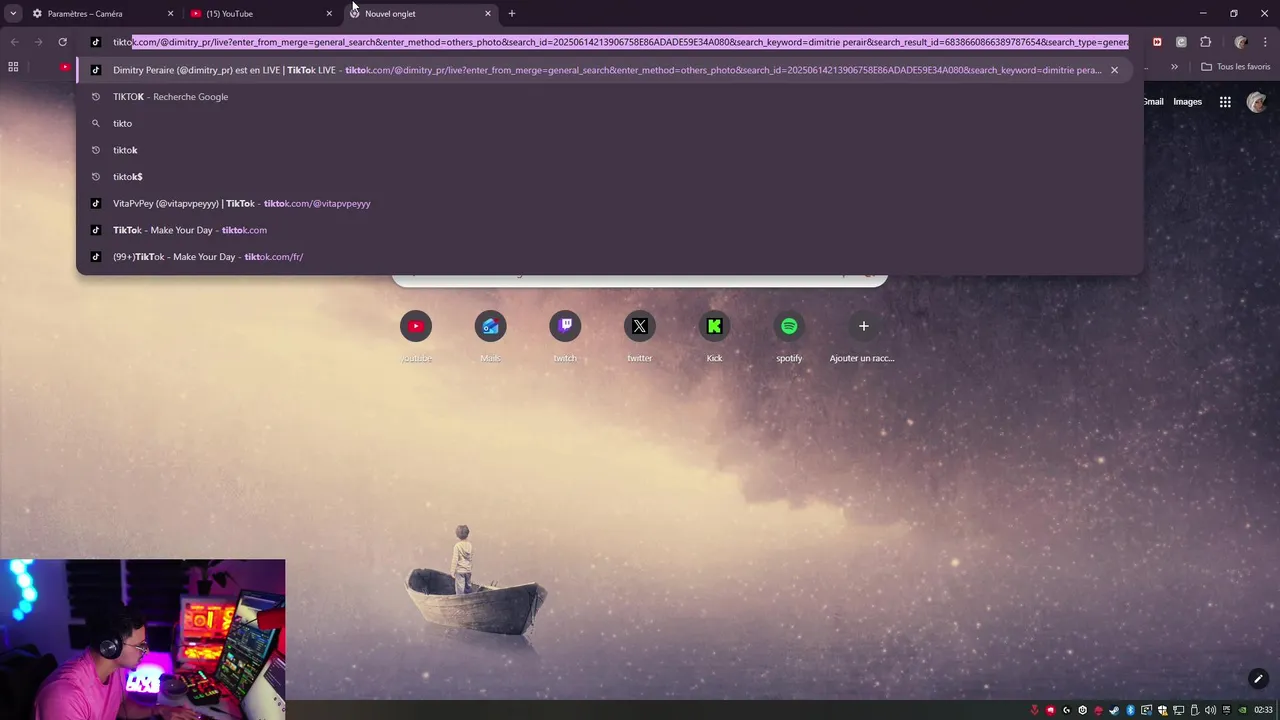The height and width of the screenshot is (720, 1280).
Task: Click the webcam overlay thumbnail
Action: pyautogui.click(x=143, y=639)
